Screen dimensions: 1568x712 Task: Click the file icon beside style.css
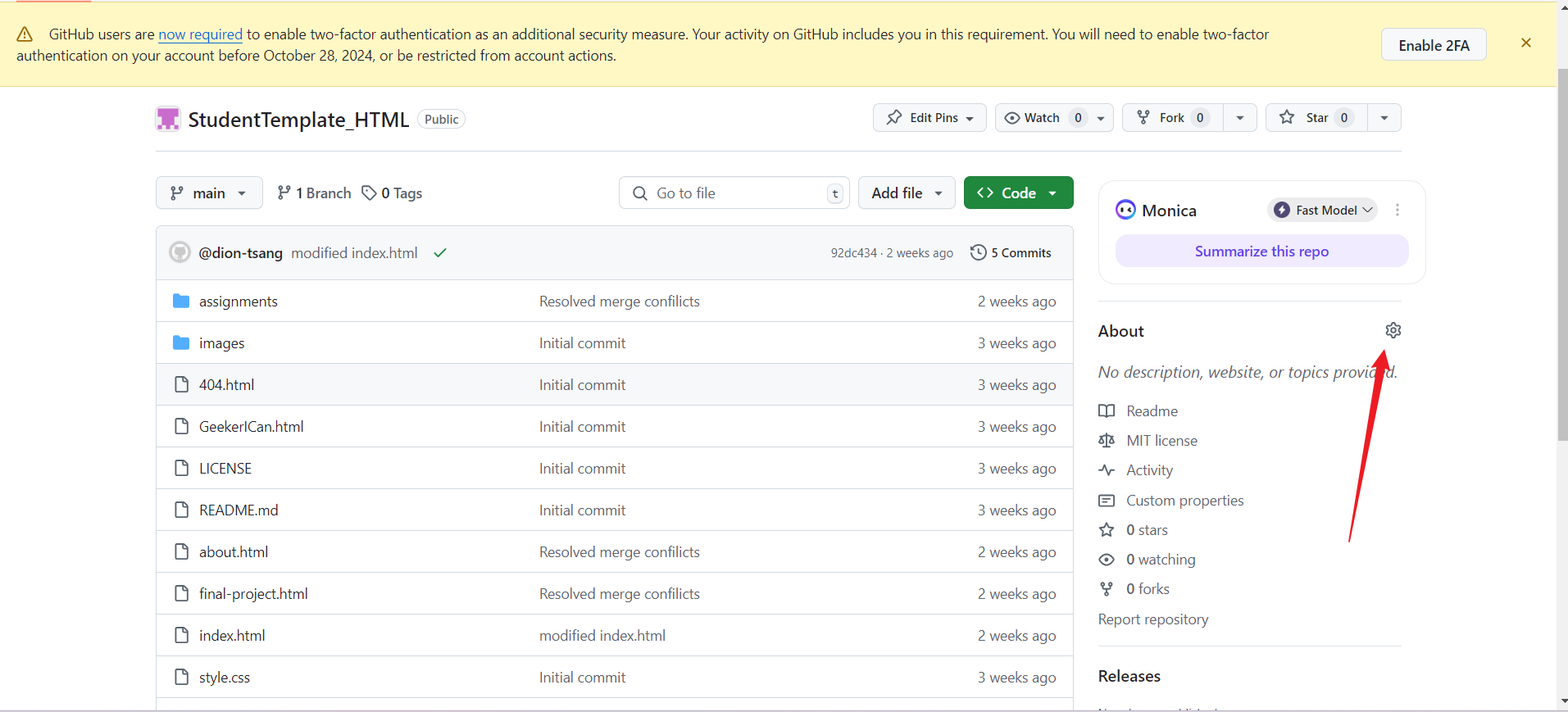(181, 677)
